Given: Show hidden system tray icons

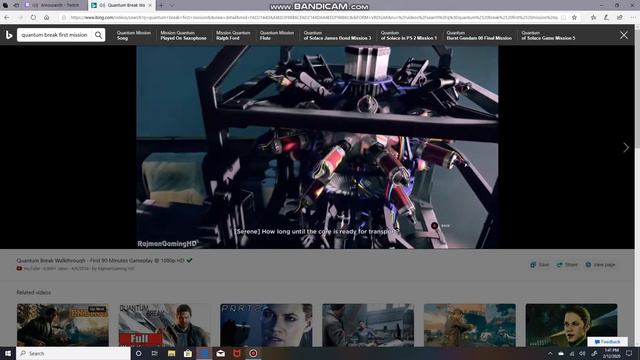Looking at the screenshot, I should point(550,353).
